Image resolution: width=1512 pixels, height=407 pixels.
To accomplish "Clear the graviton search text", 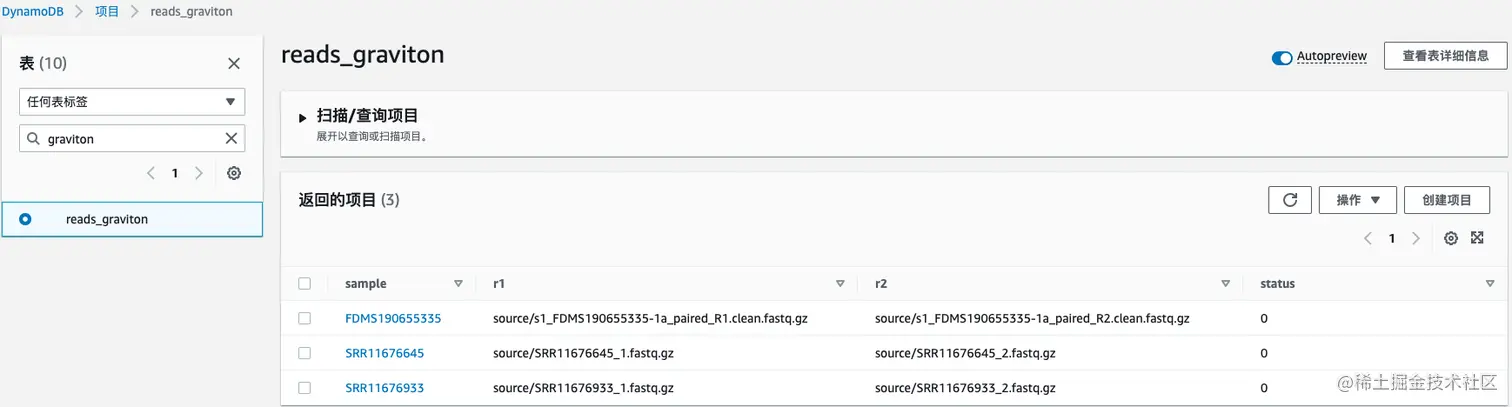I will pyautogui.click(x=231, y=139).
